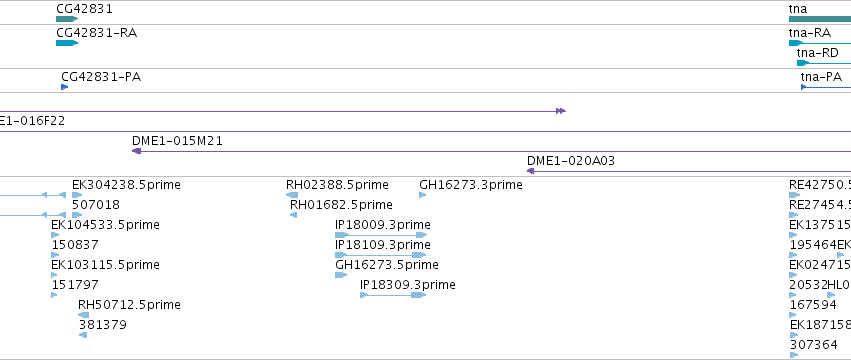The width and height of the screenshot is (851, 360).
Task: Click the RH50712.5prime EST glyph
Action: (84, 315)
